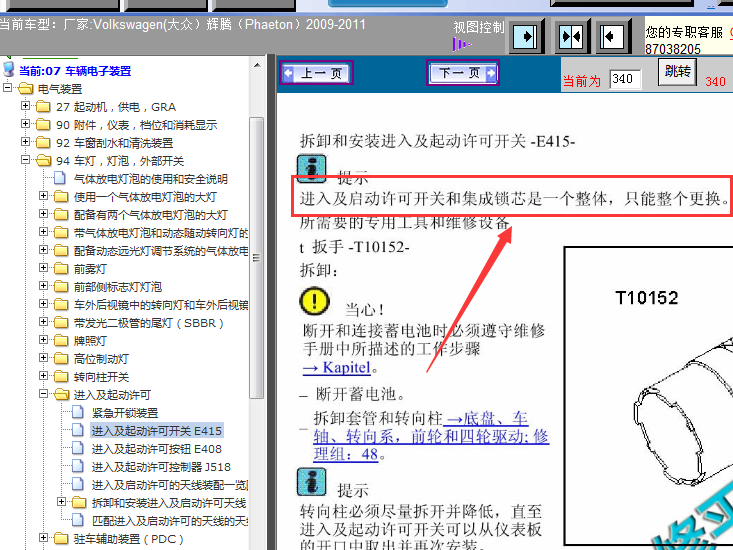The height and width of the screenshot is (550, 733).
Task: Click the collapse-left view control icon
Action: tap(613, 37)
